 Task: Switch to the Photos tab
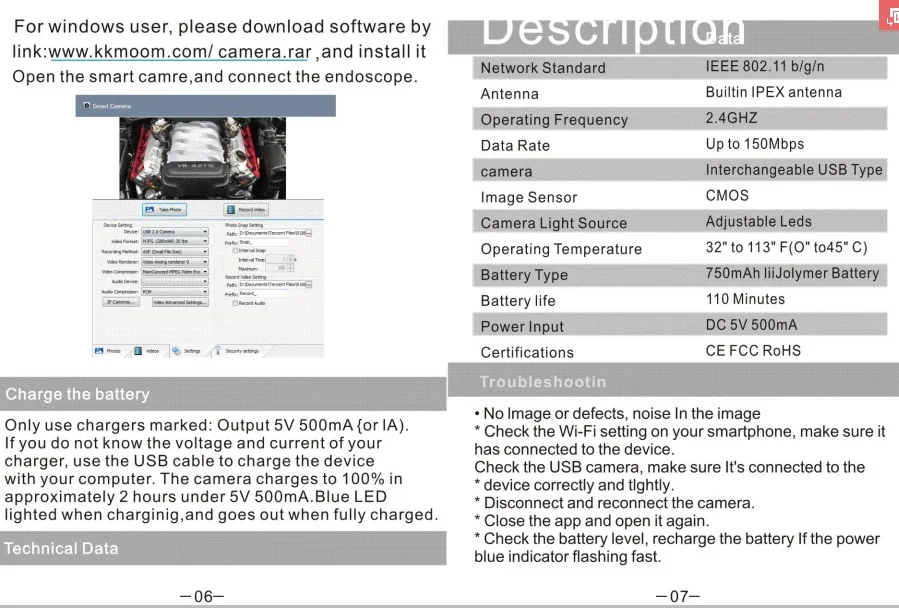(109, 350)
